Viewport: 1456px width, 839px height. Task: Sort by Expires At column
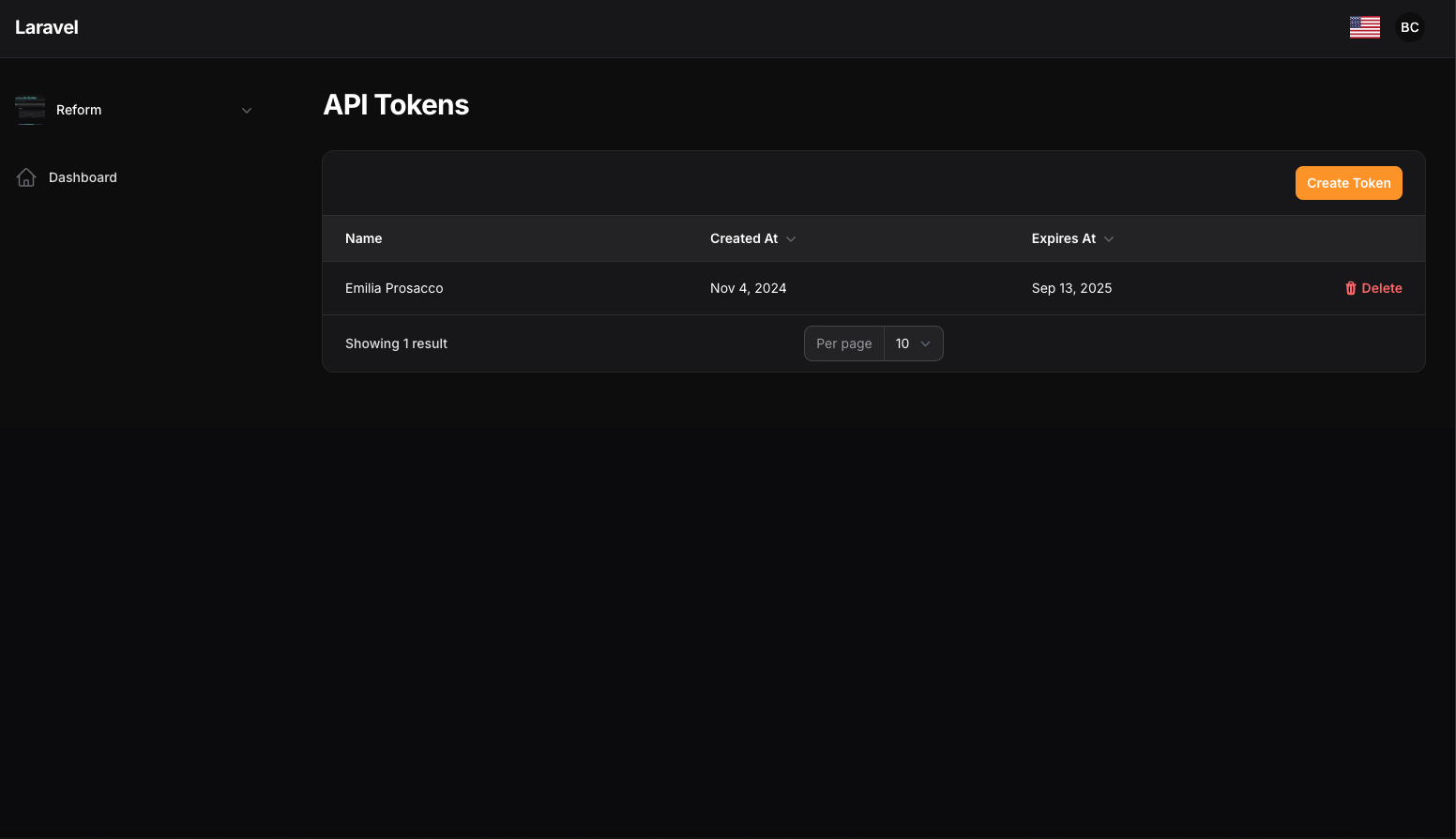pos(1072,238)
